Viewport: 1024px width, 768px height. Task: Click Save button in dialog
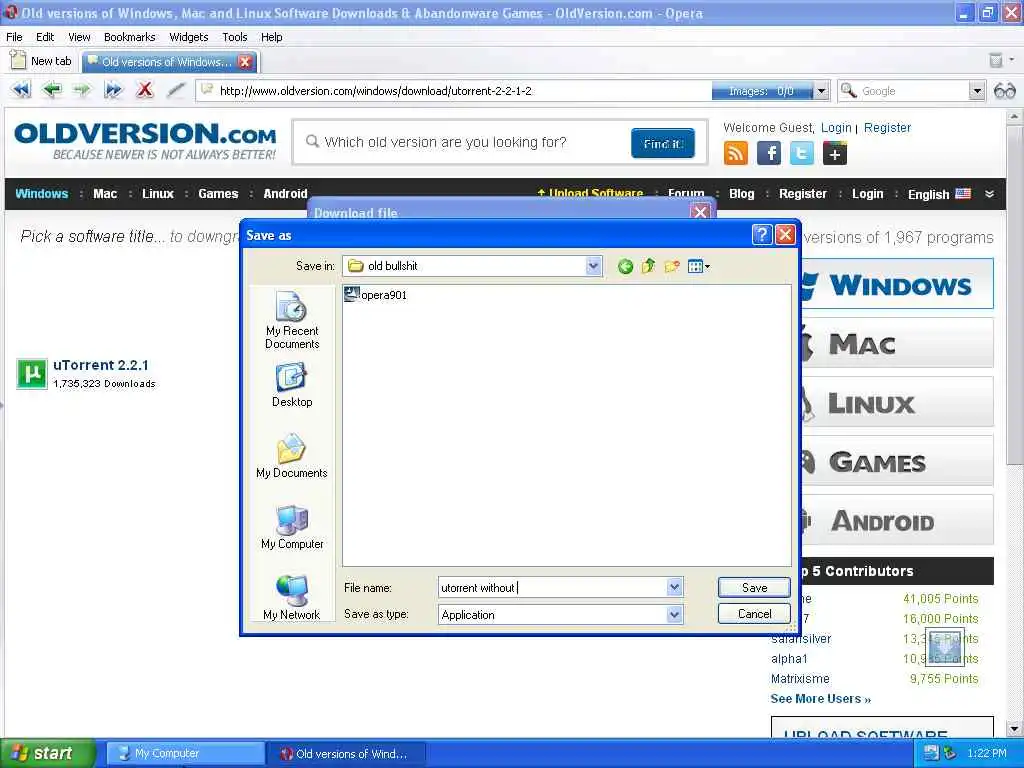coord(754,588)
